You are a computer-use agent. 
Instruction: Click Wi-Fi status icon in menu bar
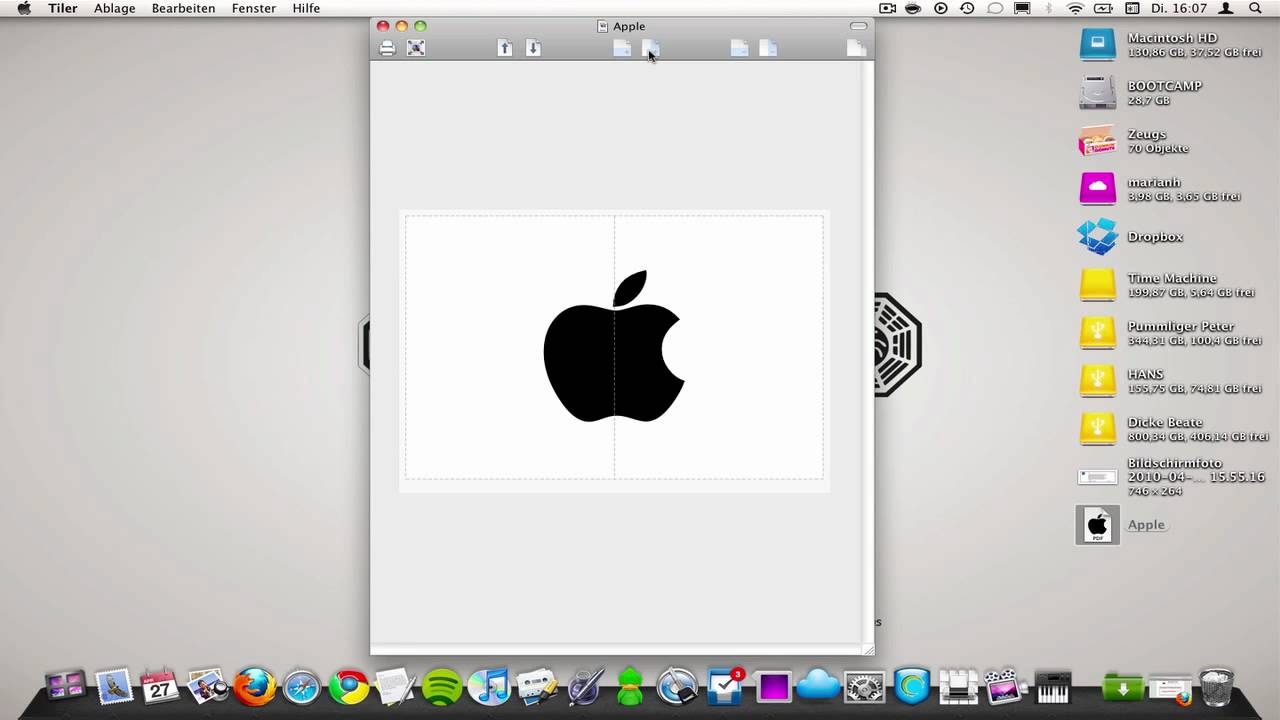point(1075,8)
